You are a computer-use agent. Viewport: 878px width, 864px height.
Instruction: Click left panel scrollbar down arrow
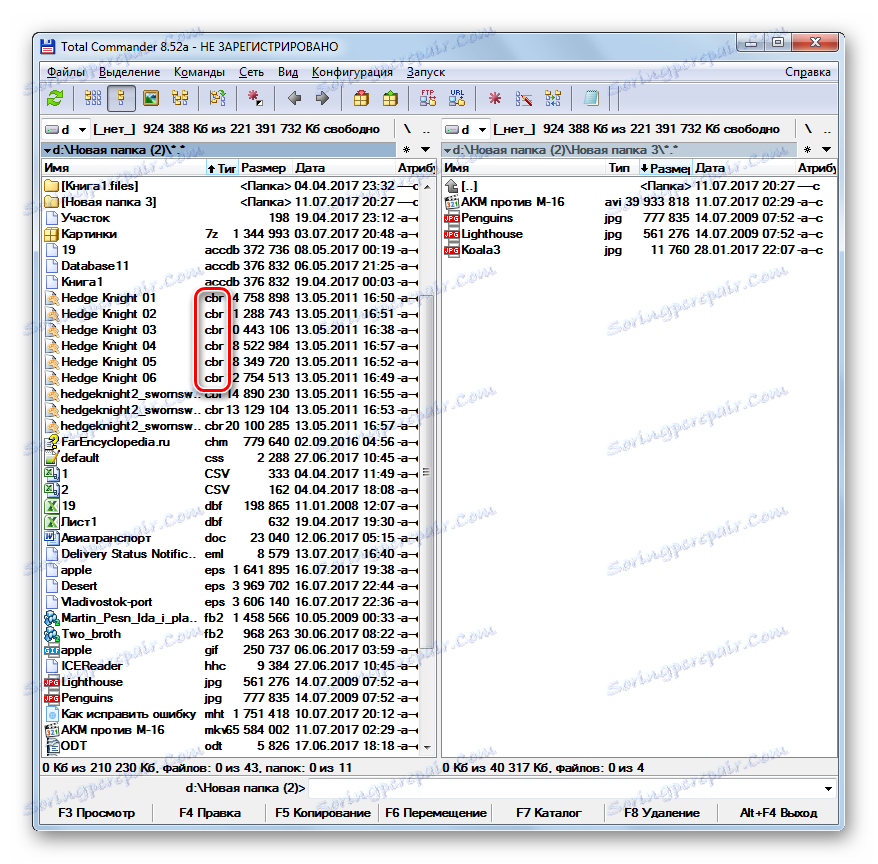(x=427, y=747)
